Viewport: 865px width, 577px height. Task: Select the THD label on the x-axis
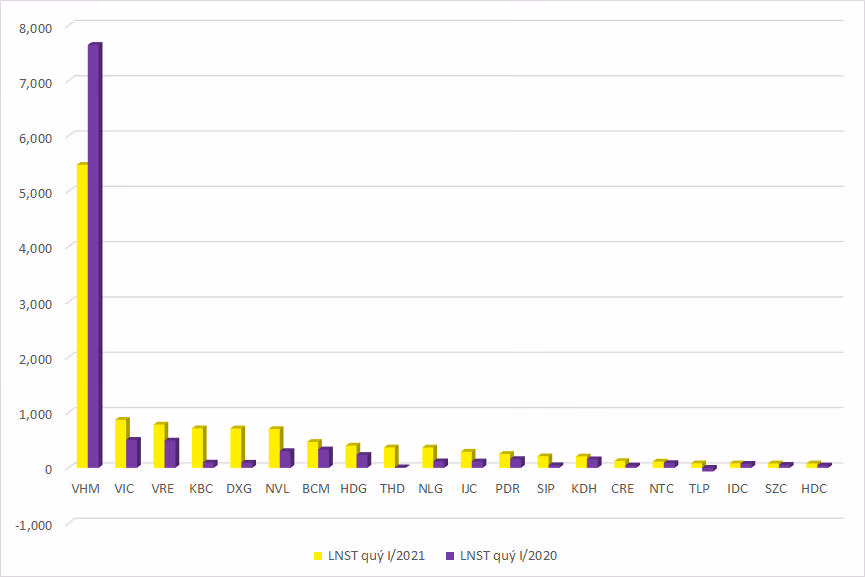(393, 489)
